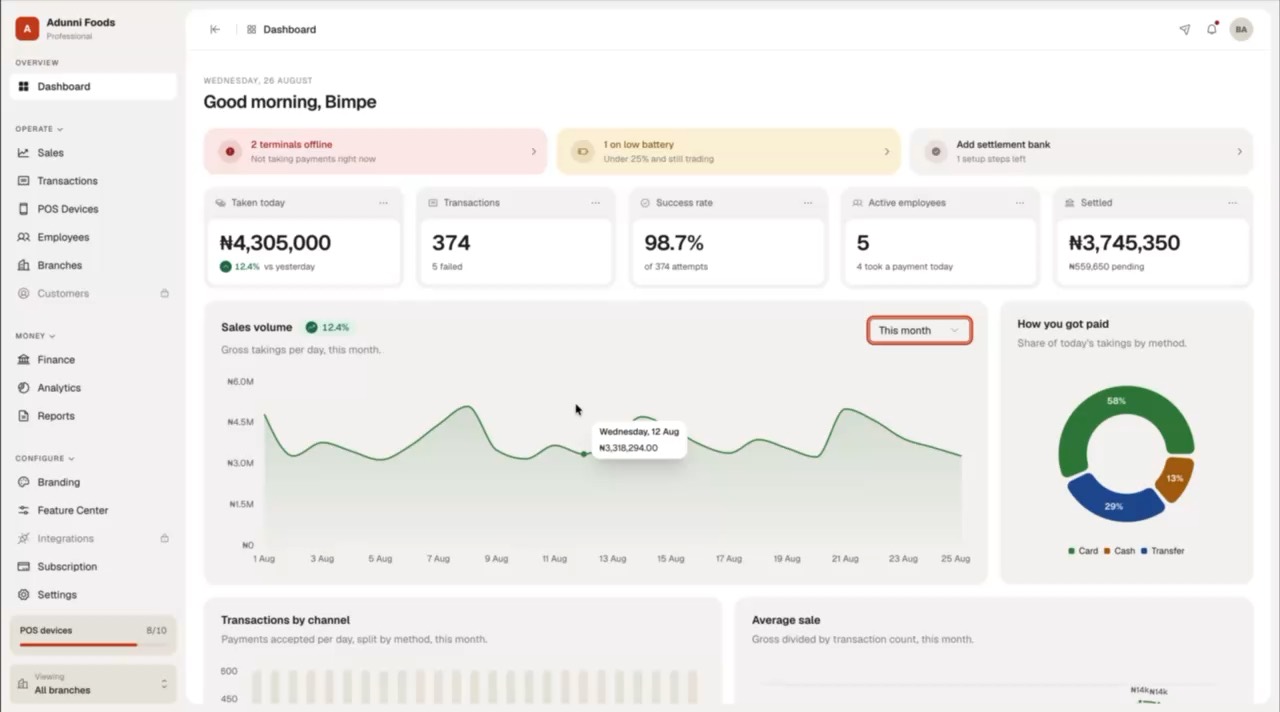This screenshot has height=712, width=1280.
Task: Click the orange Cash segment of donut
Action: (1174, 478)
